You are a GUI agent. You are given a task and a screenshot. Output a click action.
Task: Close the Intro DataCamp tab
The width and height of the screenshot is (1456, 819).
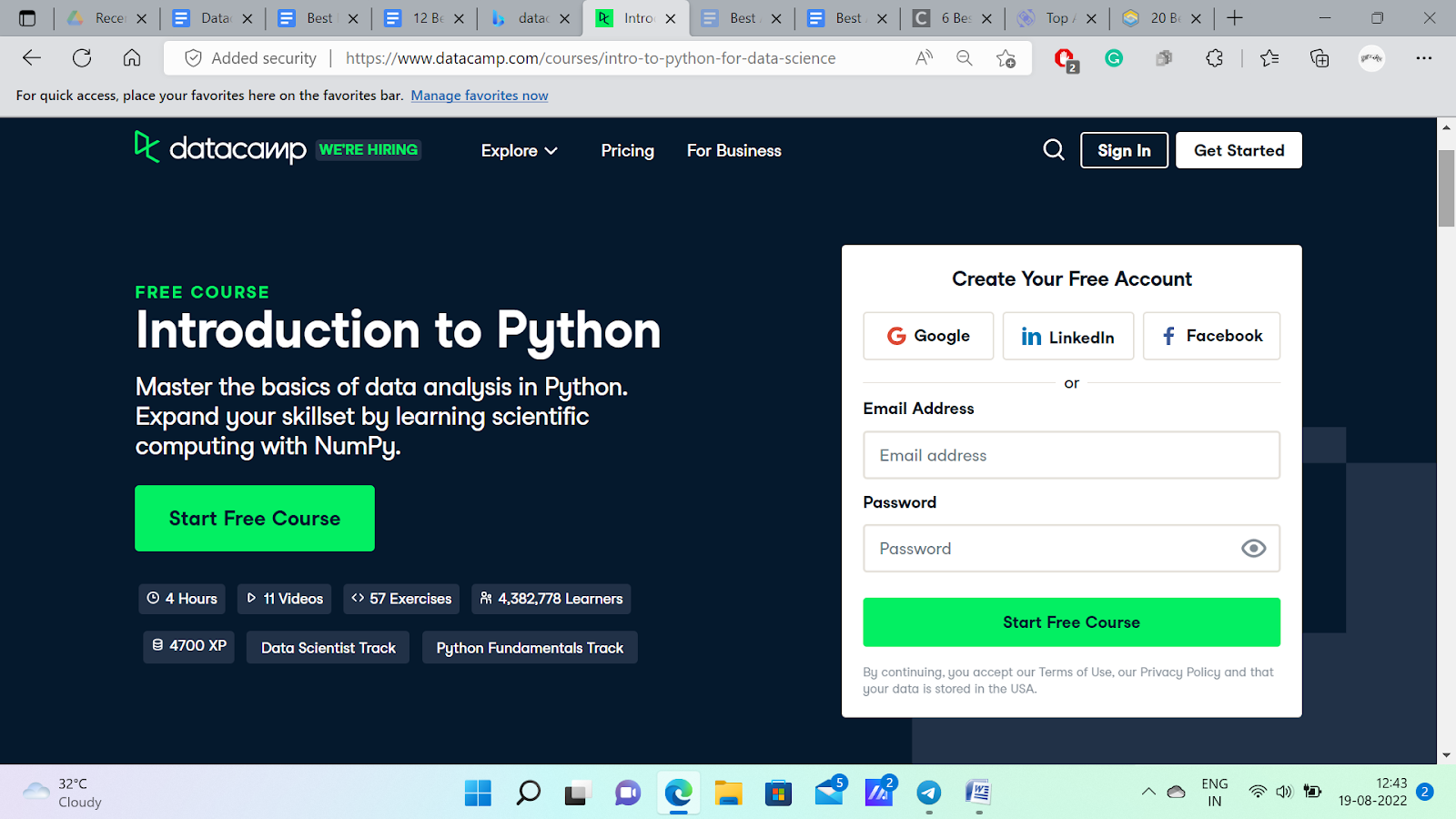click(671, 18)
